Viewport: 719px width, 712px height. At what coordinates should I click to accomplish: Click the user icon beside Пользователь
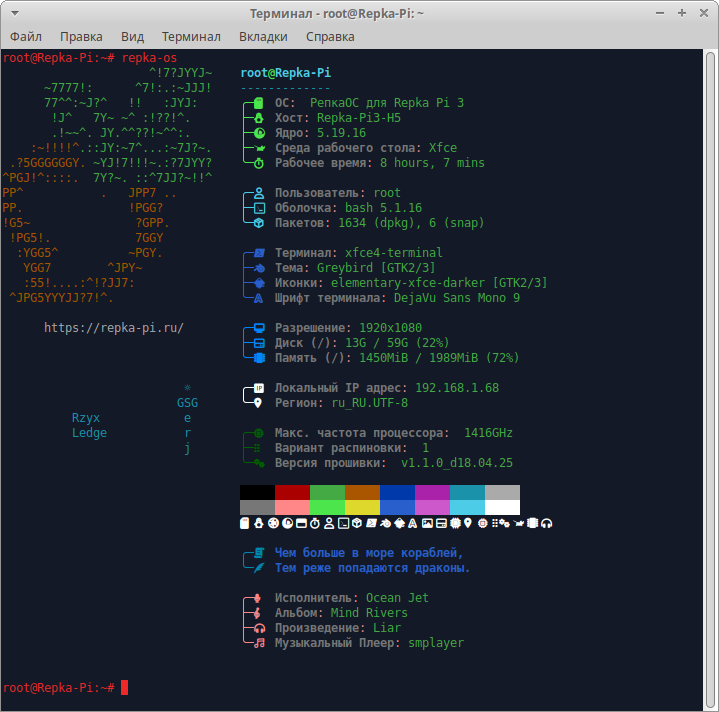tap(259, 193)
